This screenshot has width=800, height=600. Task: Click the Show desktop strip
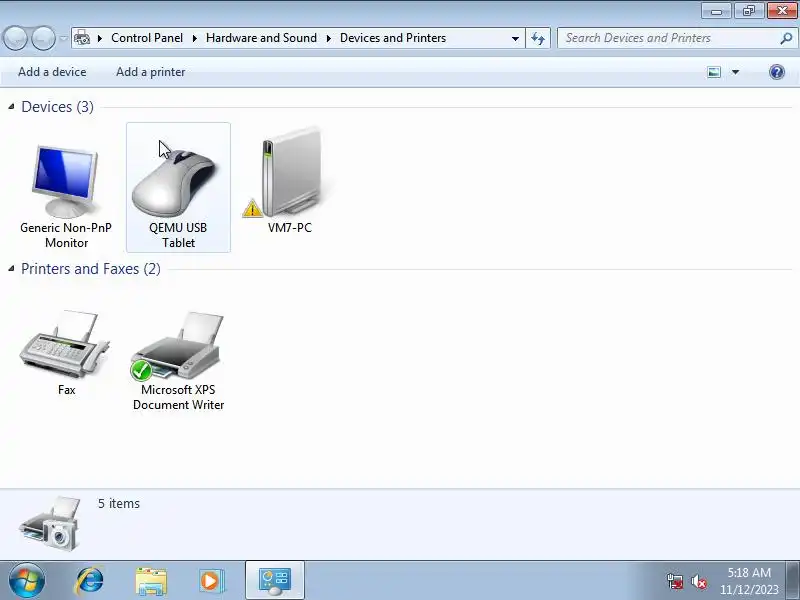(x=794, y=581)
